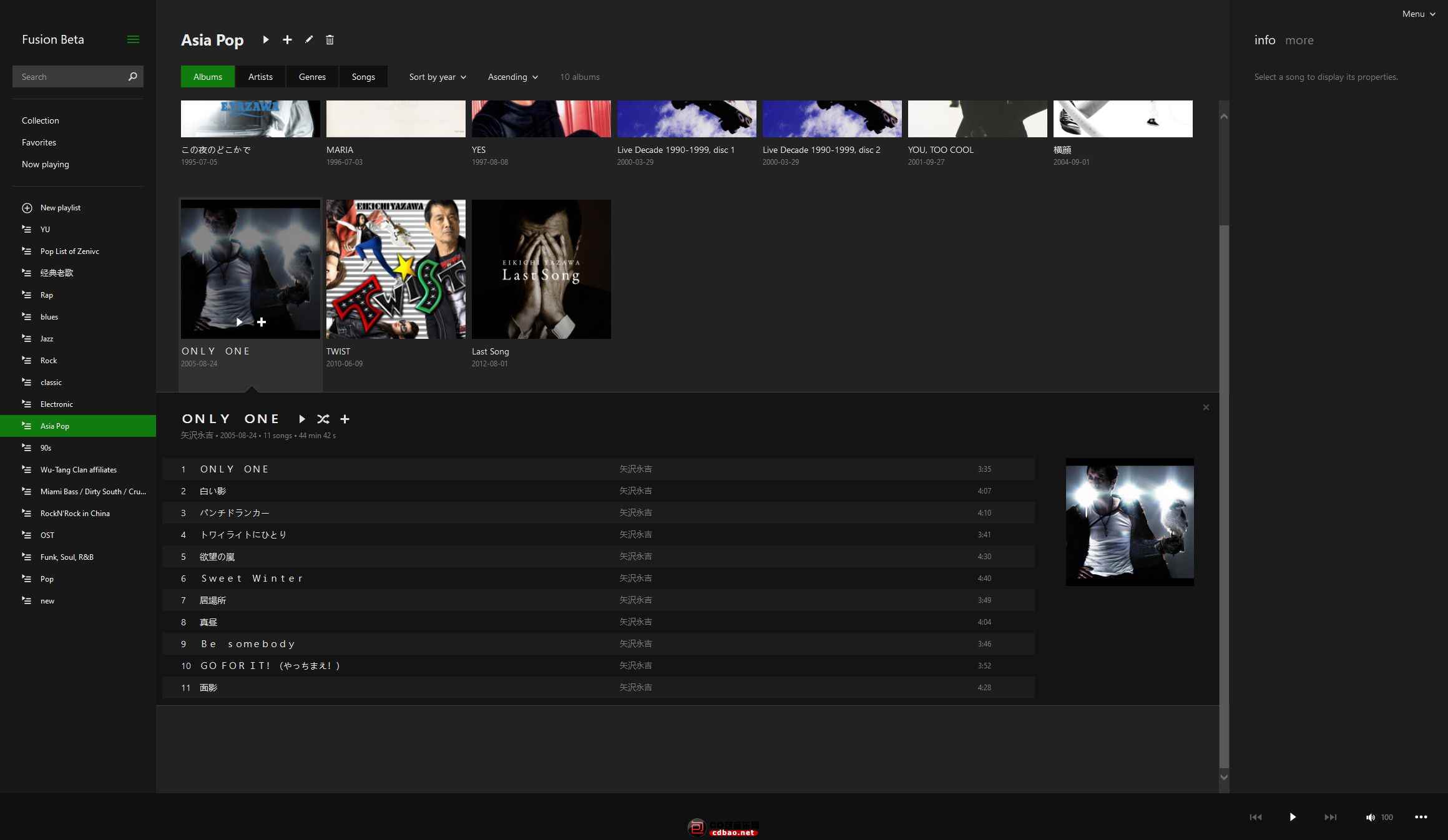Click the MARIA album title
Screen dimensions: 1448x840
[x=340, y=150]
